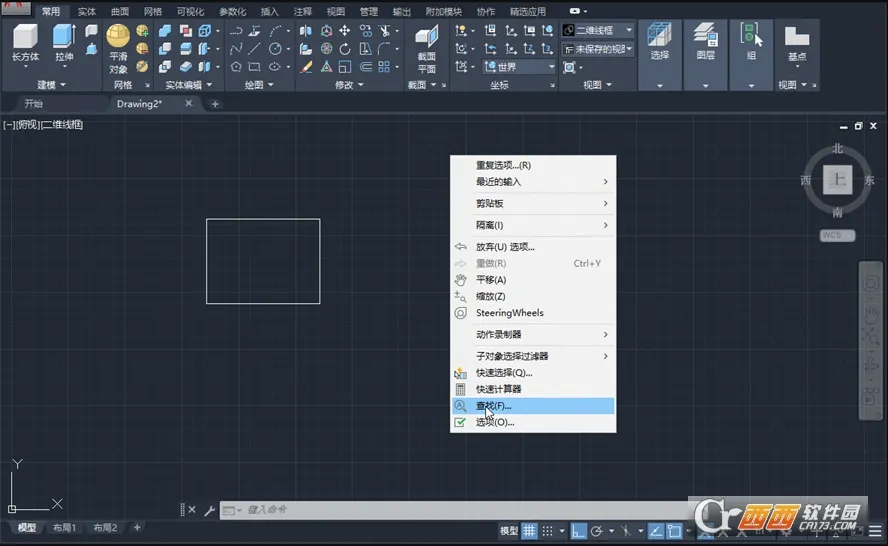Choose SteeringWheels in the context menu
The height and width of the screenshot is (546, 888).
tap(533, 313)
